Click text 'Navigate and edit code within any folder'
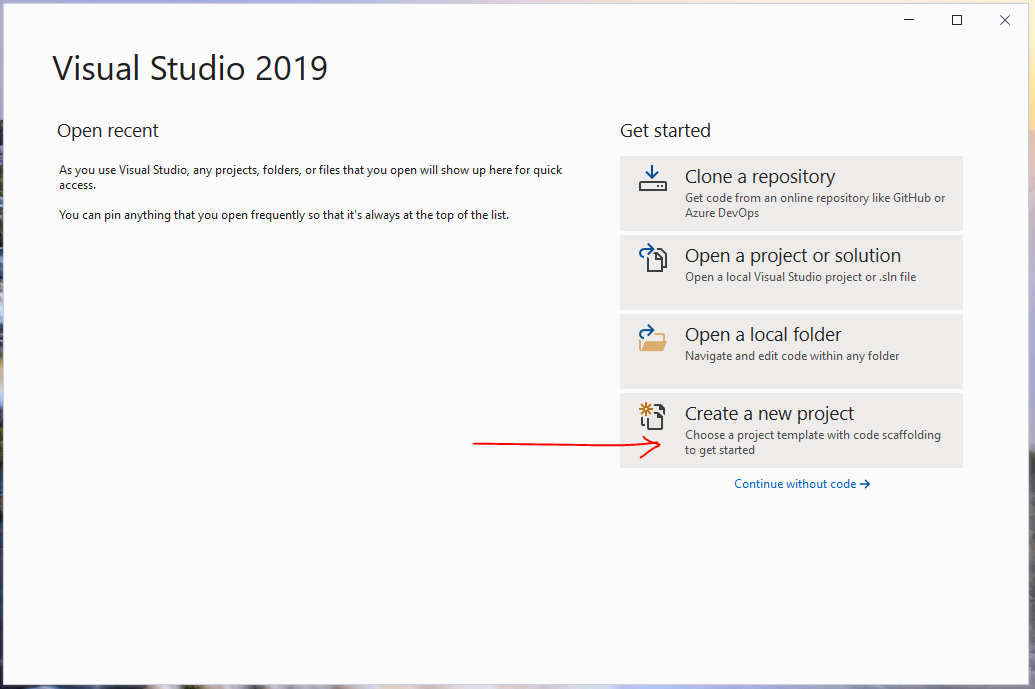 tap(792, 356)
